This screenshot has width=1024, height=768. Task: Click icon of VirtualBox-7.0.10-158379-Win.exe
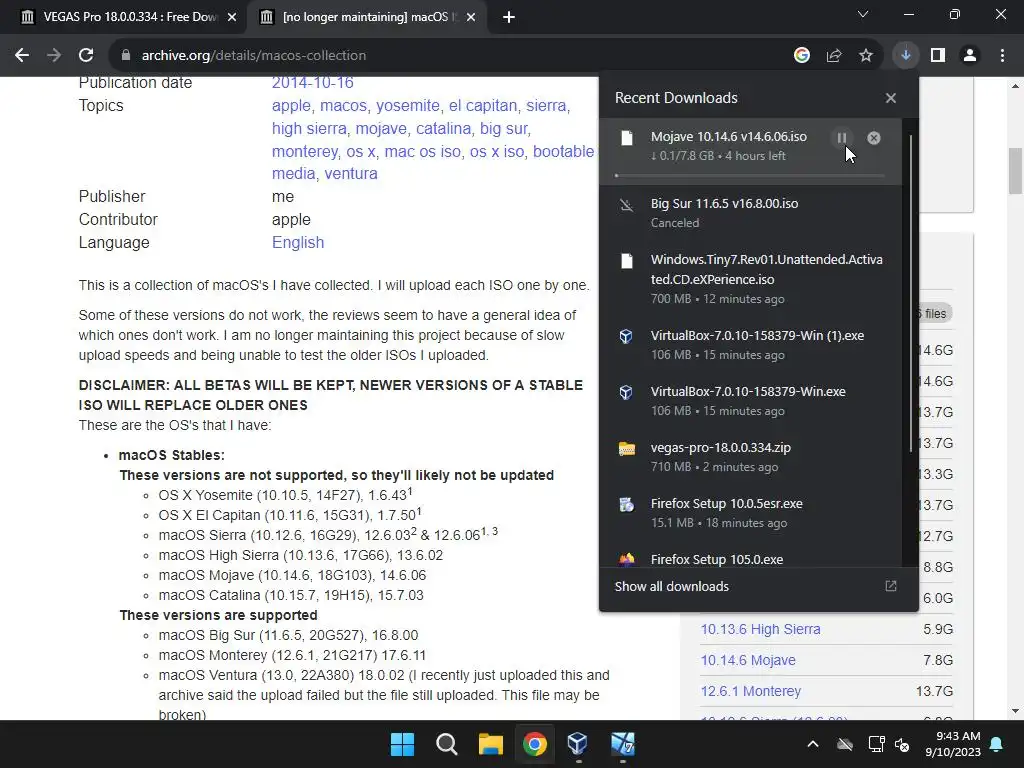626,392
